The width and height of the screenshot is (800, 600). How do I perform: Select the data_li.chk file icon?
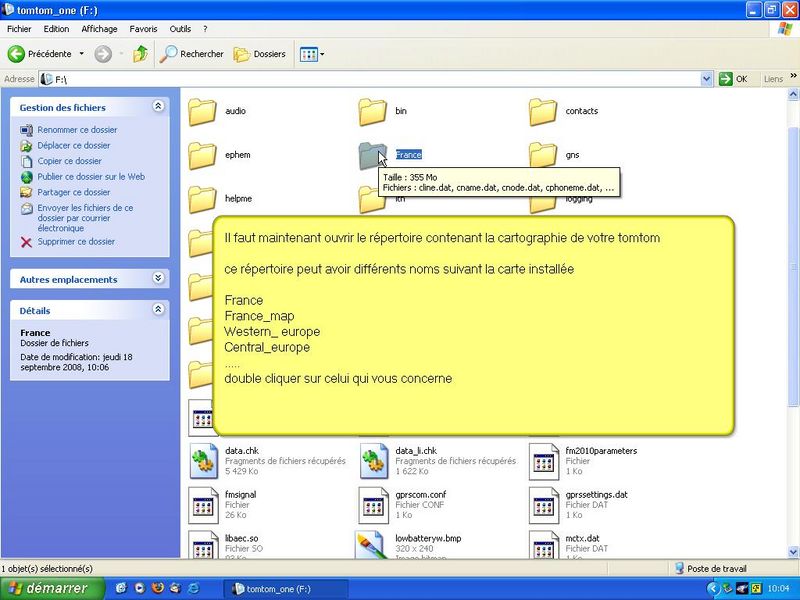coord(374,461)
